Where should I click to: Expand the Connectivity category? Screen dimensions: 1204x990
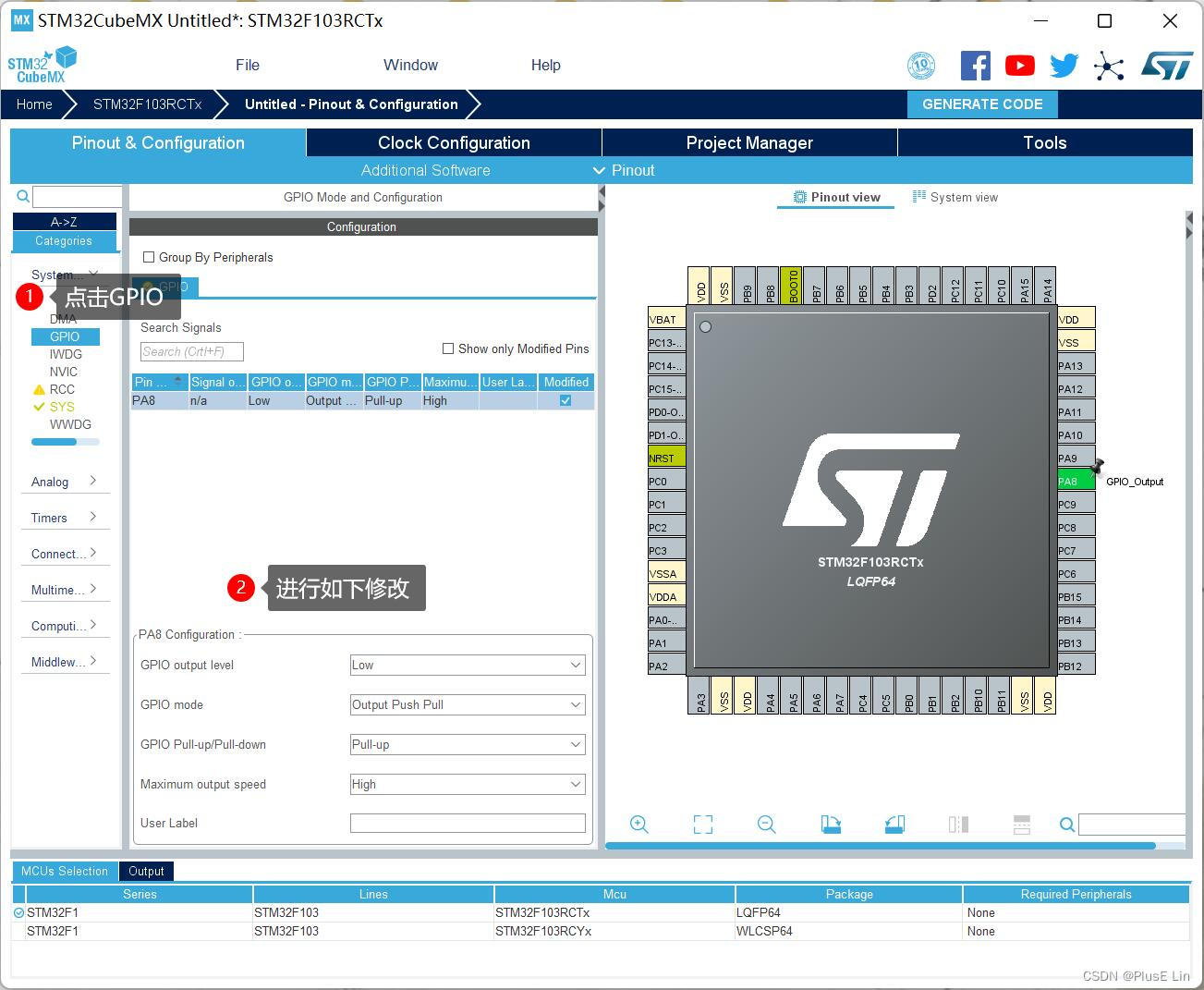(x=65, y=554)
